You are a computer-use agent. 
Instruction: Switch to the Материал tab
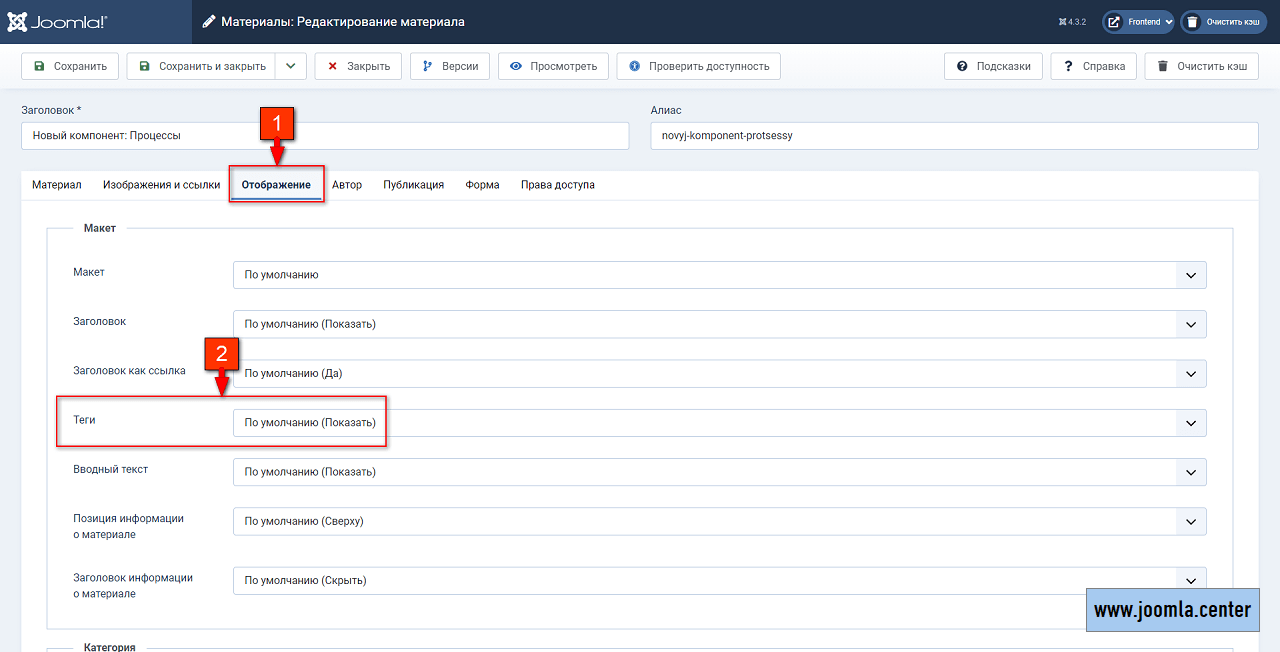pos(57,185)
